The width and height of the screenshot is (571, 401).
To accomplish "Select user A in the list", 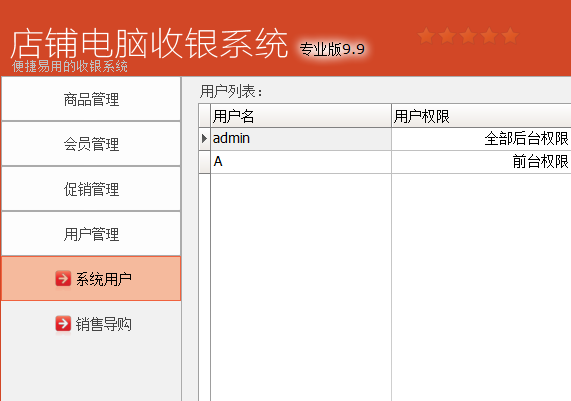I will pyautogui.click(x=385, y=162).
